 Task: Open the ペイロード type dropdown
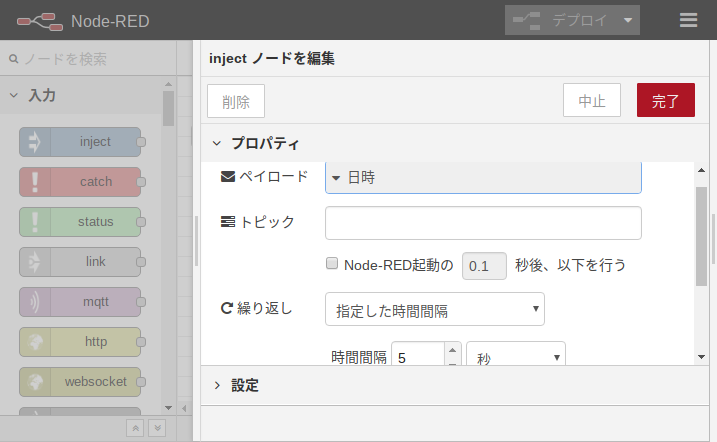pyautogui.click(x=483, y=178)
